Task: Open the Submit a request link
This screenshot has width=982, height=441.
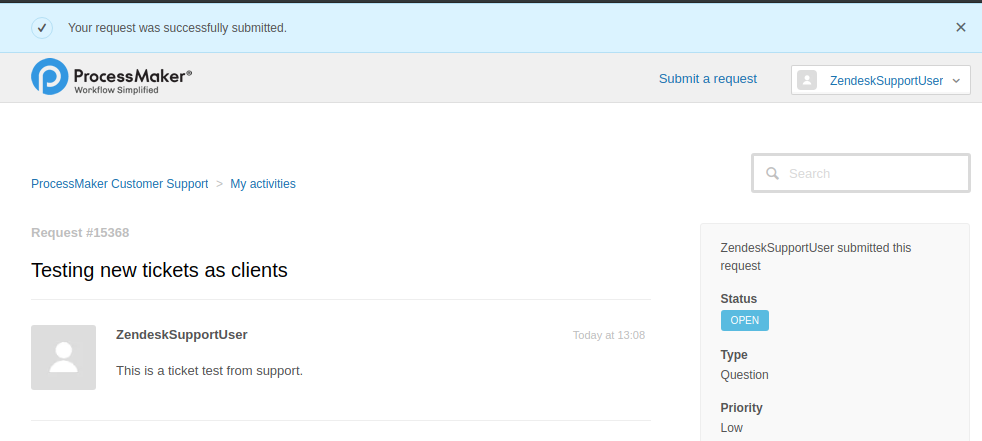Action: [x=707, y=79]
